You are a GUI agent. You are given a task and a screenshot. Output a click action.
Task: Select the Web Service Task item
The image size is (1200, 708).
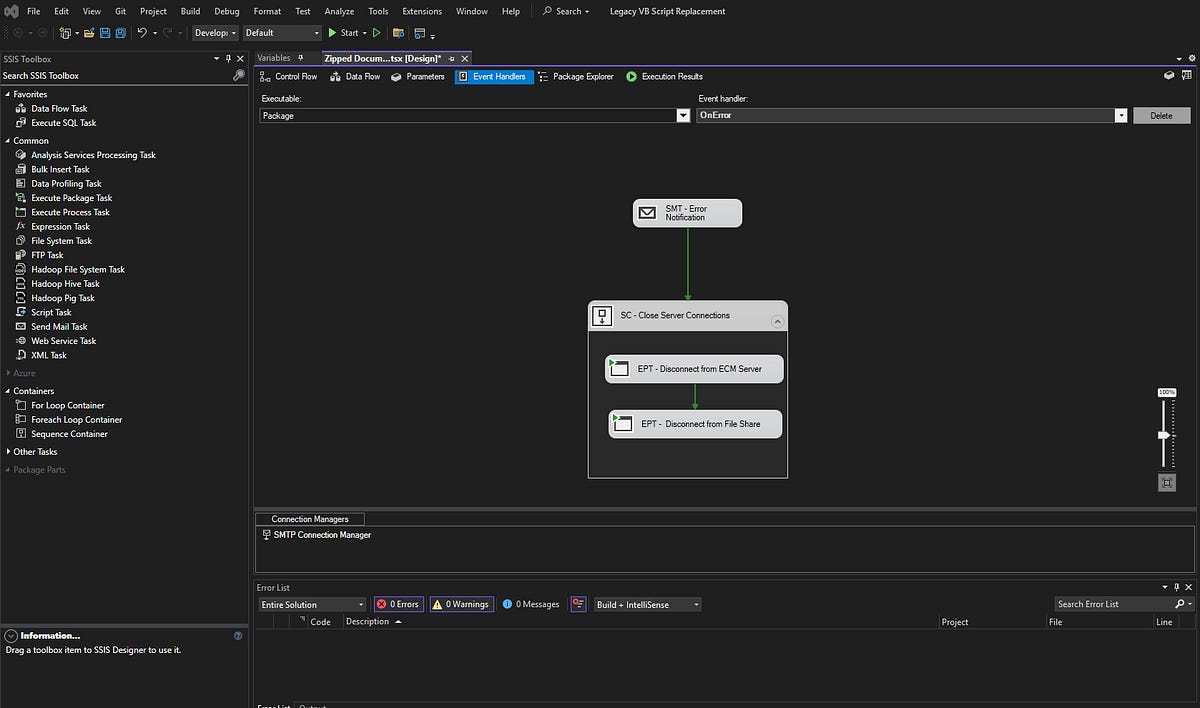tap(56, 340)
